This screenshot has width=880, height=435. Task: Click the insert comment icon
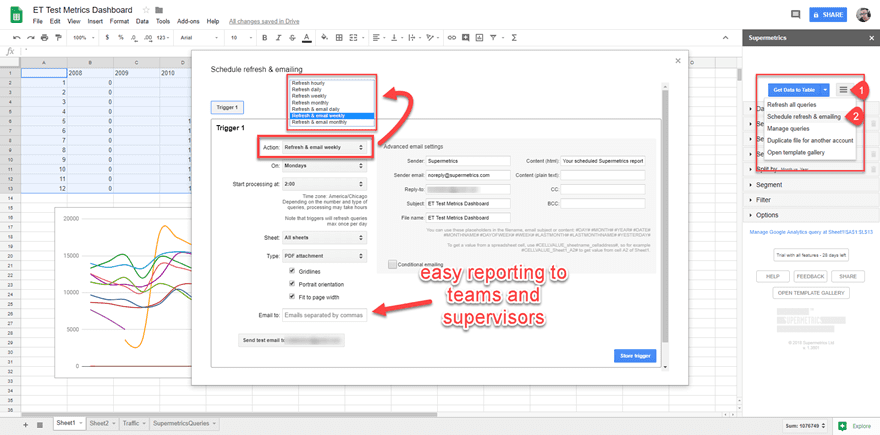tap(465, 38)
